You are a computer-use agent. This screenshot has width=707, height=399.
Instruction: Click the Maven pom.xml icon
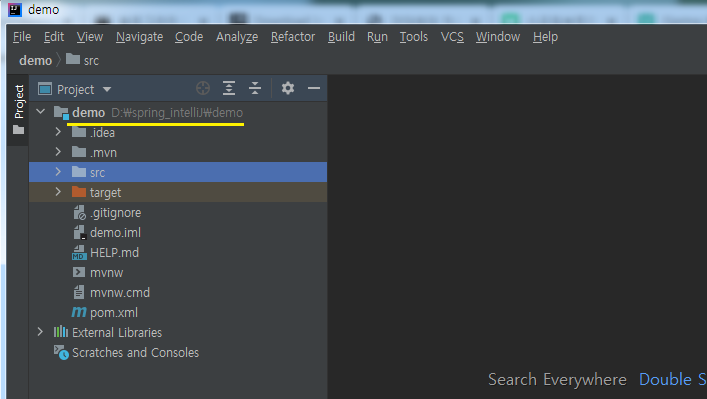[79, 312]
